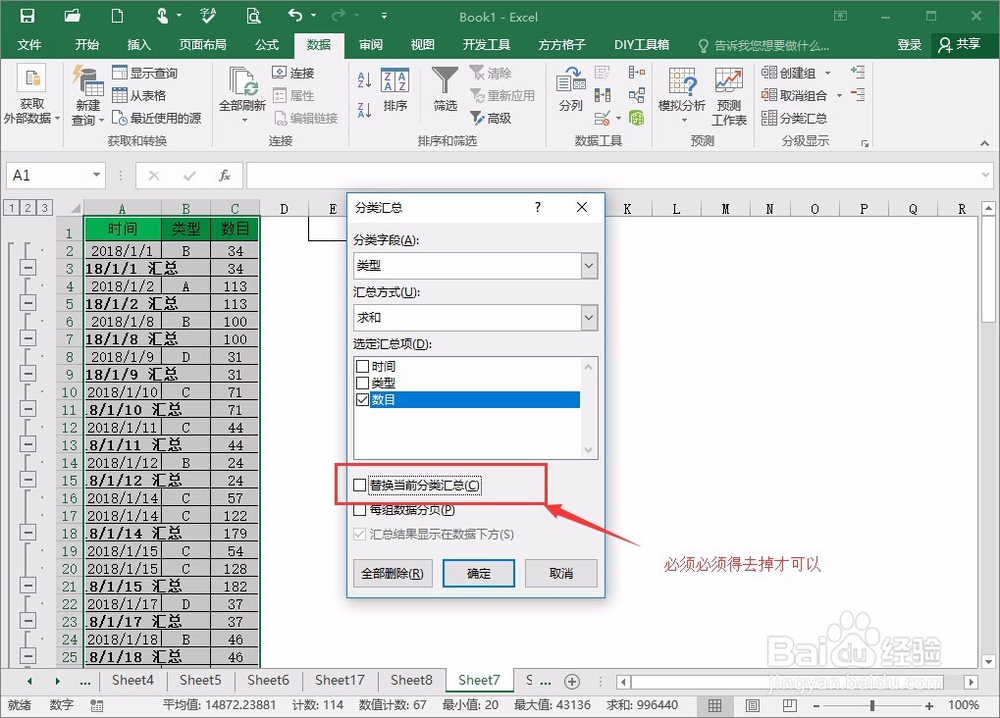Open the 文件 menu tab
Image resolution: width=1000 pixels, height=718 pixels.
click(29, 45)
